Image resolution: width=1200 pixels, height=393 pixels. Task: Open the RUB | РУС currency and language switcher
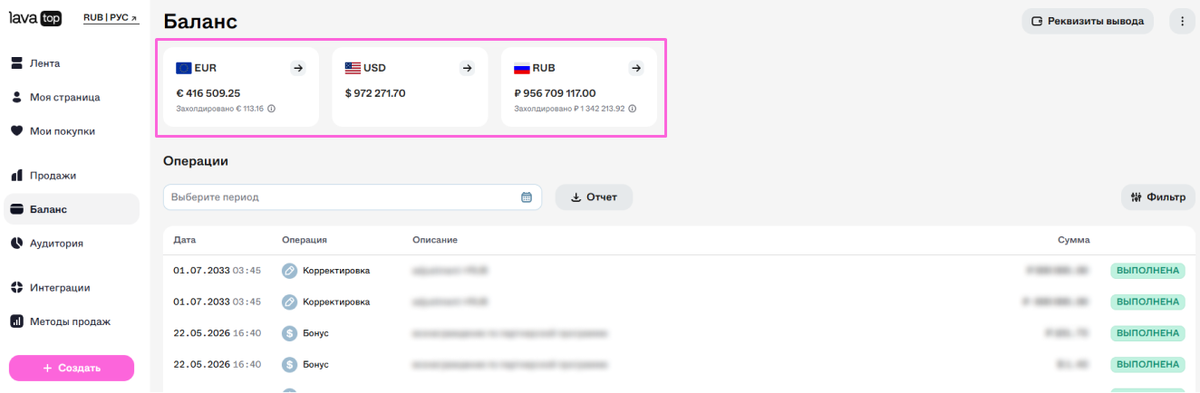[111, 18]
